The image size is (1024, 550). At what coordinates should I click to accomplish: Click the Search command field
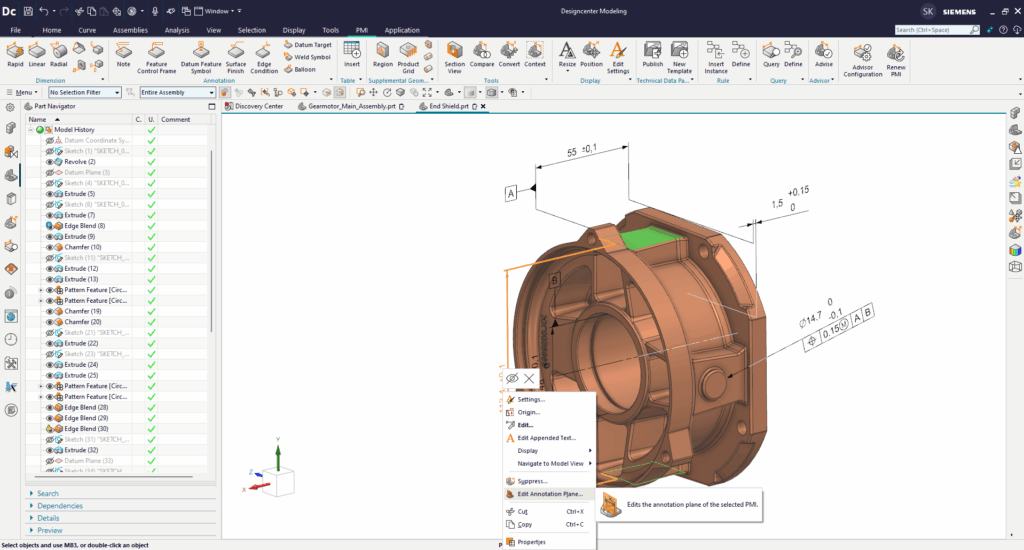point(929,30)
